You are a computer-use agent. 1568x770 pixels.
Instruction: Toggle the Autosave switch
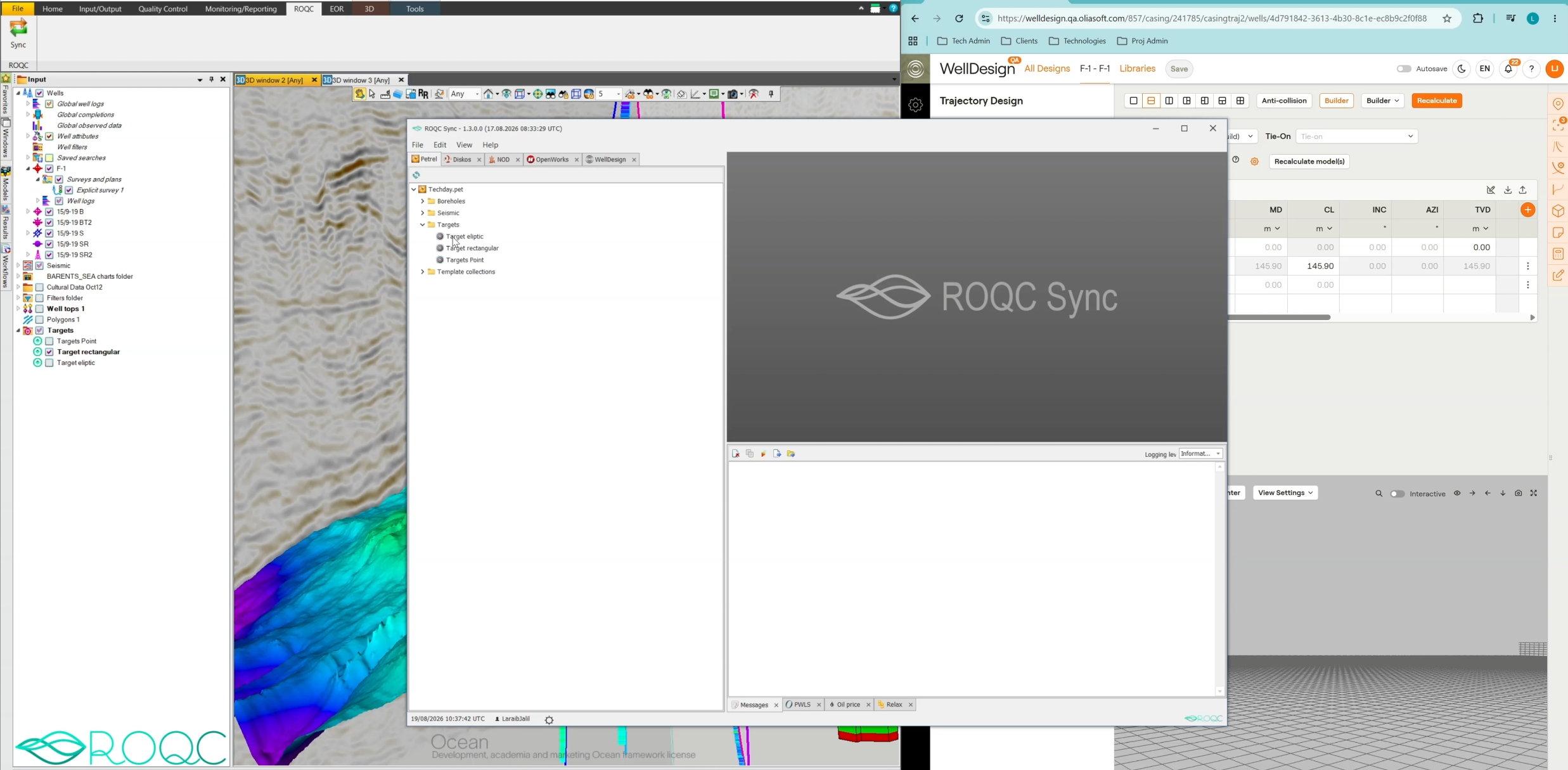point(1404,69)
